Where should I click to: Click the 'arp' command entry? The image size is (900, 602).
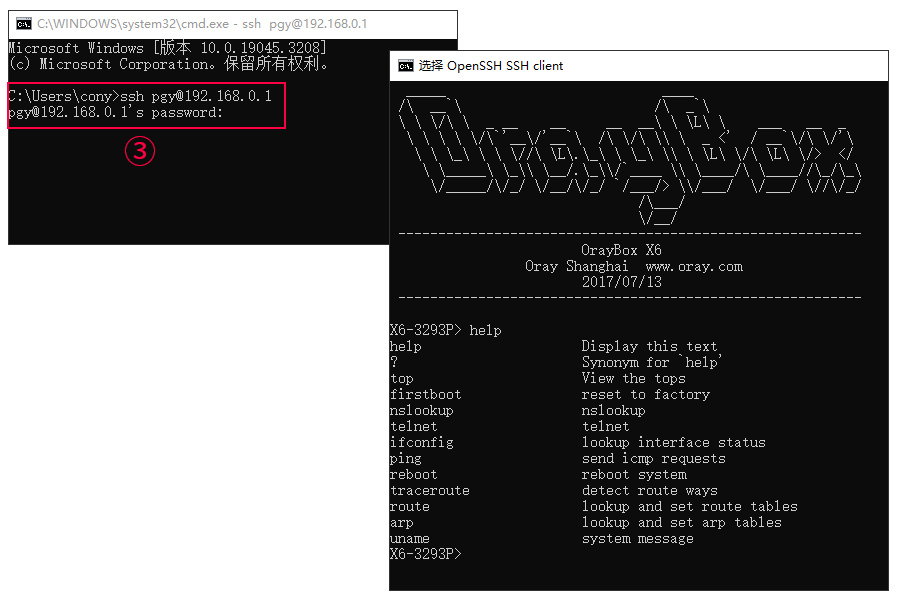401,523
